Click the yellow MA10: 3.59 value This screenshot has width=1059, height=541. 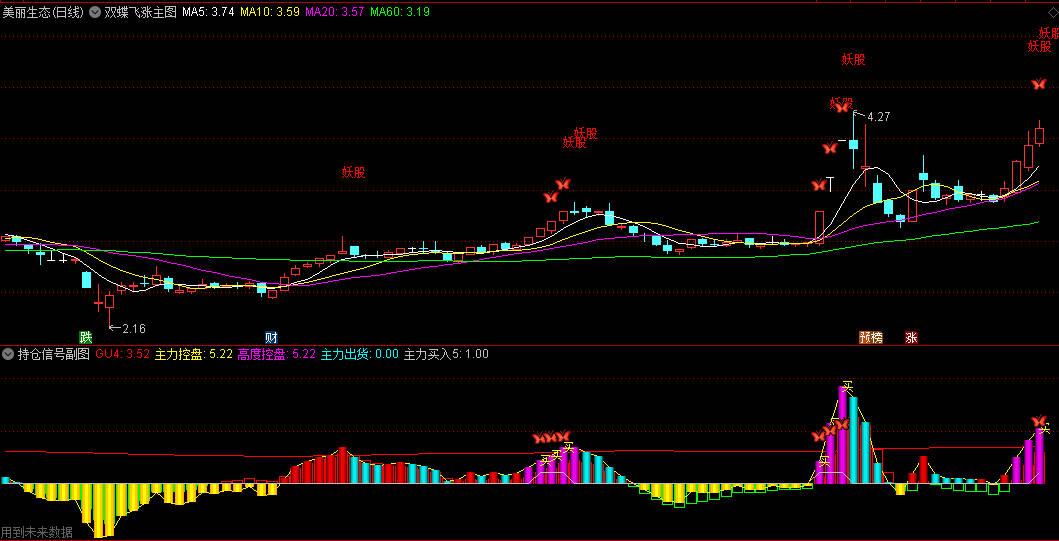pos(269,11)
